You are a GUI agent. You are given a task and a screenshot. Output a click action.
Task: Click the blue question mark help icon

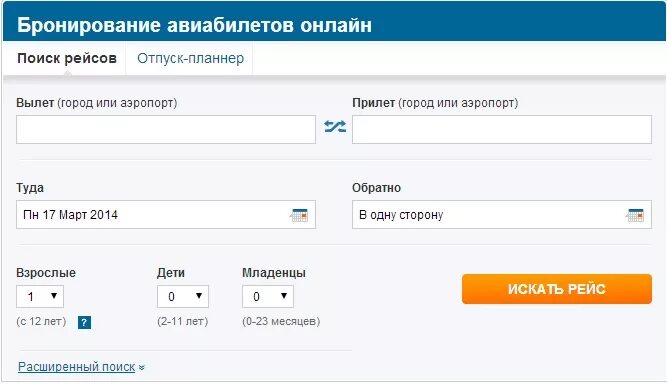point(84,322)
